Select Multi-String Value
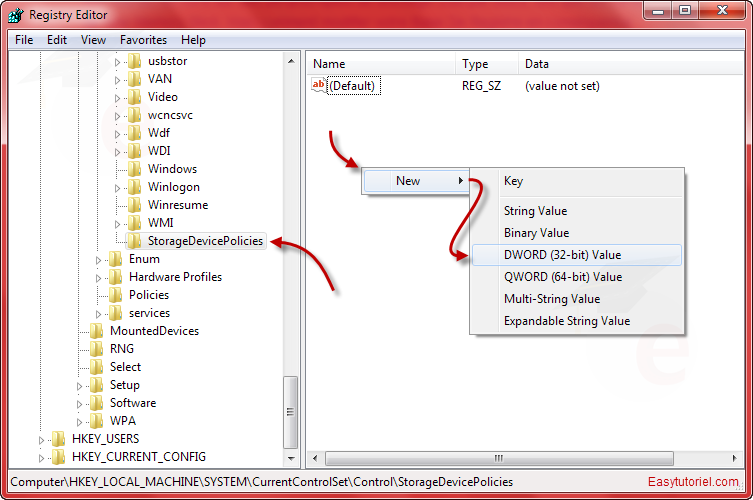Screen dimensions: 753x500 tap(577, 299)
